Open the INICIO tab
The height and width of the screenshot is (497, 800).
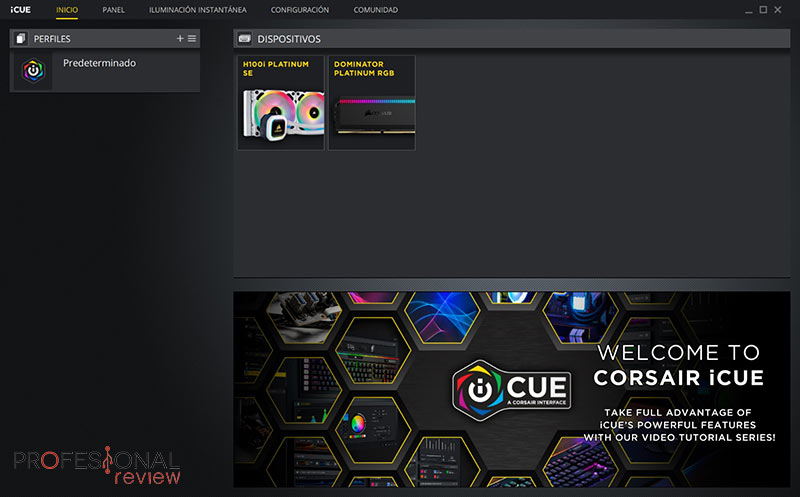coord(67,10)
